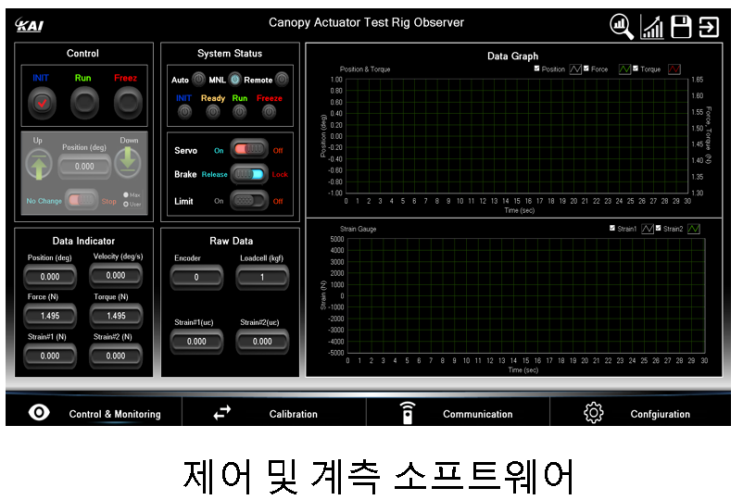743x500 pixels.
Task: Toggle the No Change / Stop switch
Action: 82,200
